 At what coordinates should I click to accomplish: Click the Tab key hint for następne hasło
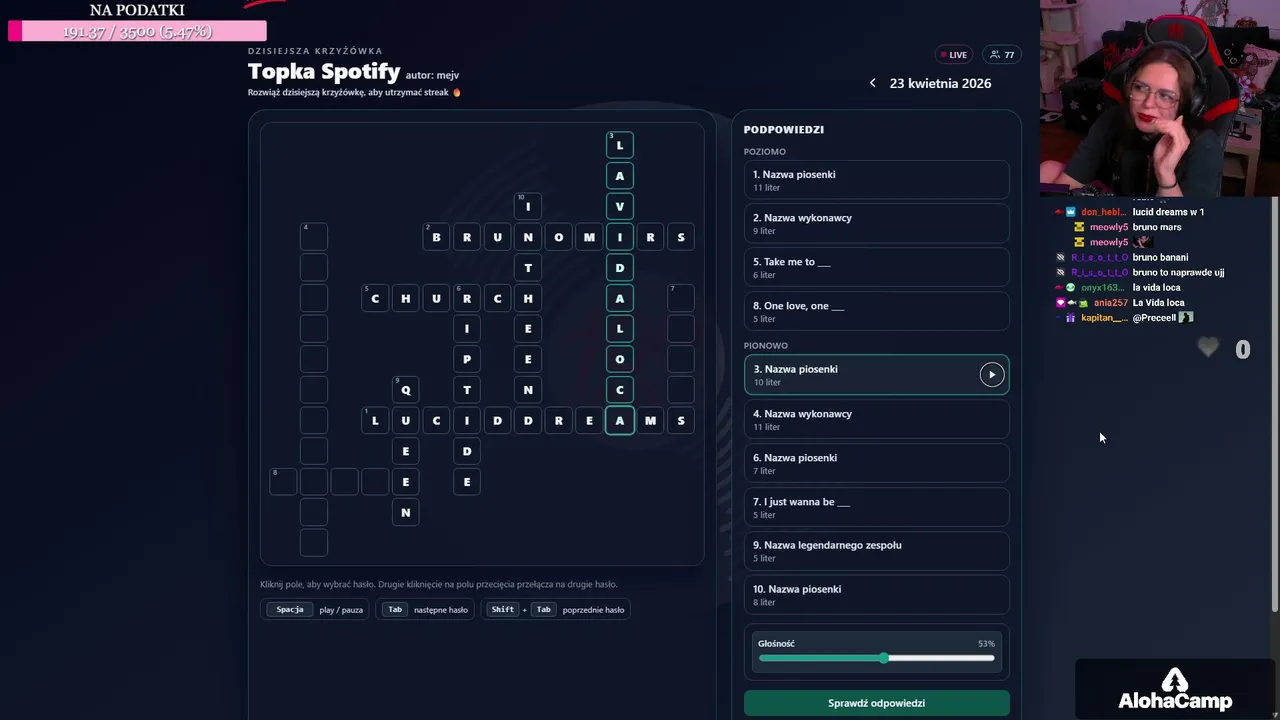395,609
